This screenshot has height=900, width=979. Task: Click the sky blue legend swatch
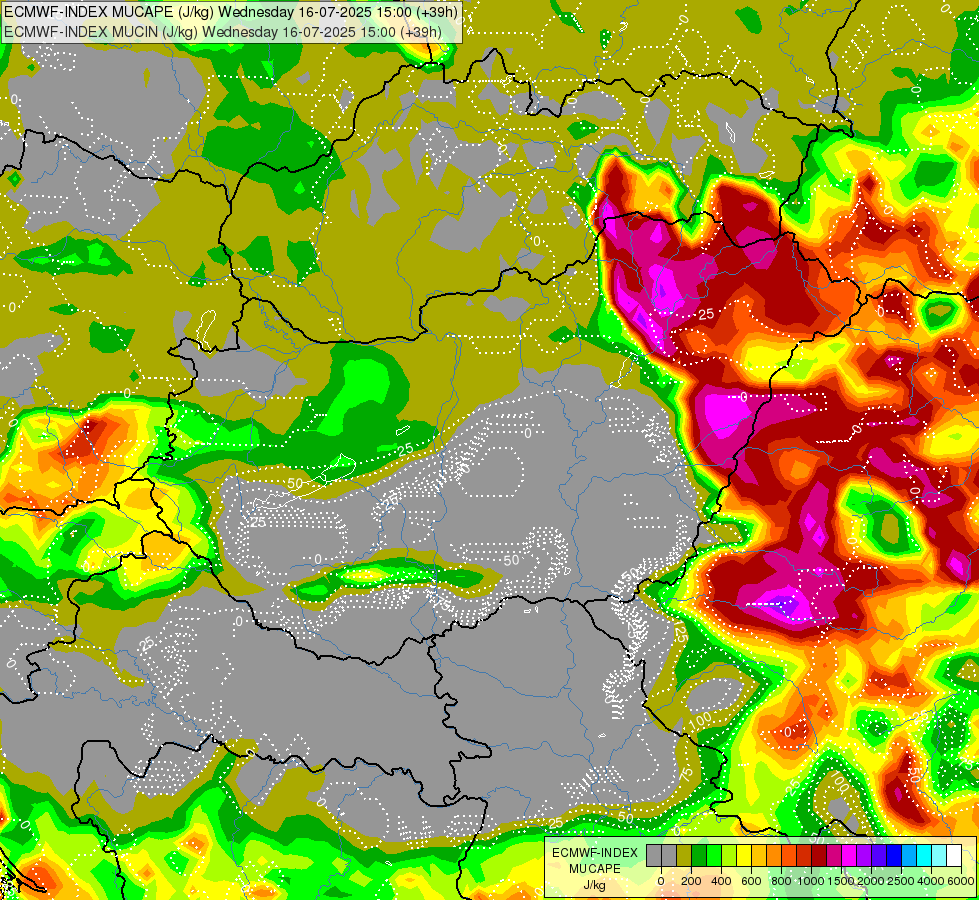pos(910,855)
